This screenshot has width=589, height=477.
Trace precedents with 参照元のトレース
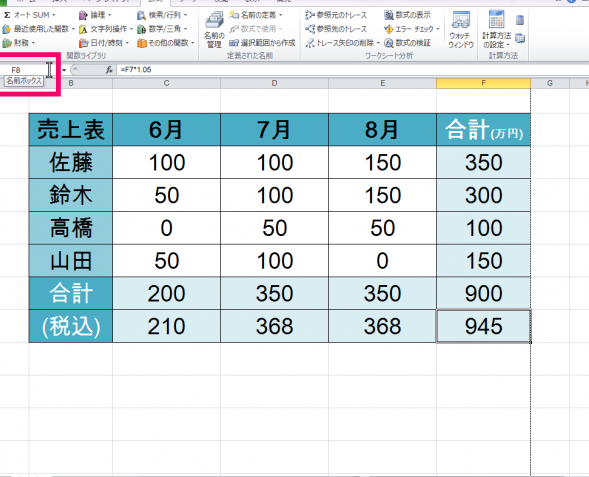click(336, 15)
